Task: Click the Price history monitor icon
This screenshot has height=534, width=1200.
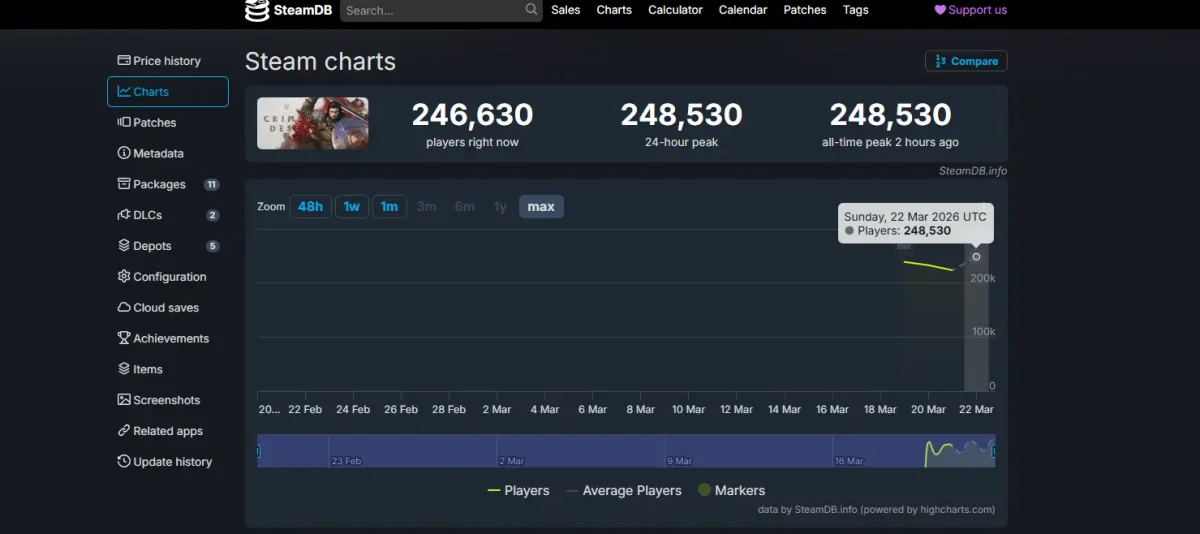Action: [x=124, y=61]
